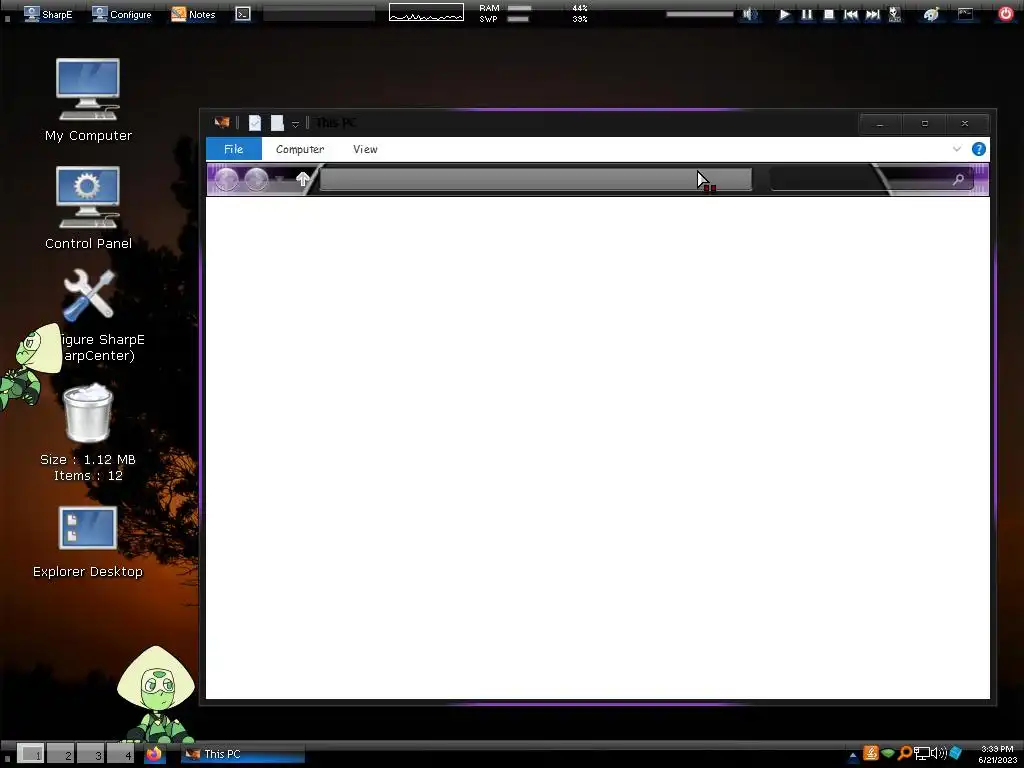The width and height of the screenshot is (1024, 768).
Task: Click the orange tray icon
Action: [871, 753]
